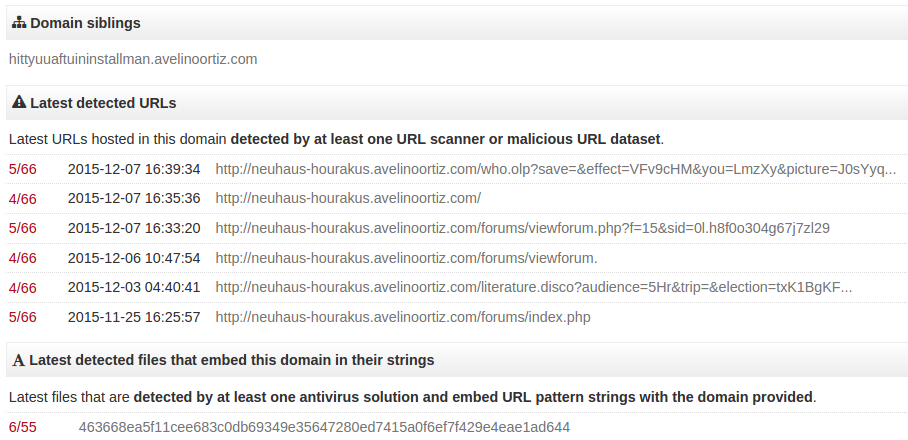Open the viewforum.php?f=15 URL link
The image size is (908, 440).
522,228
